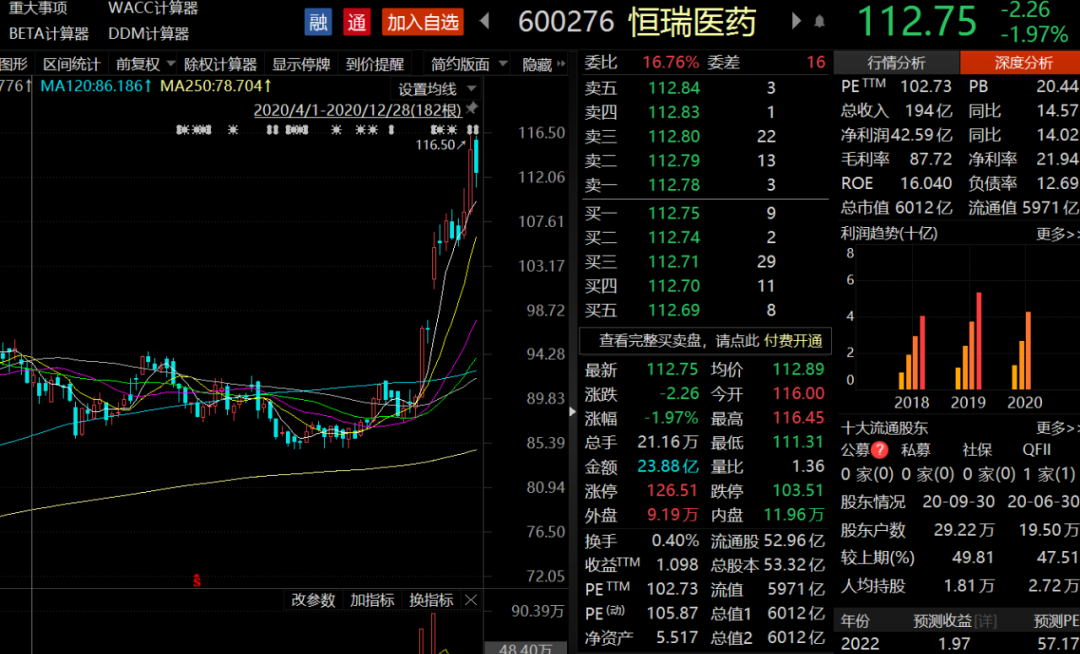Click 加指标 to add an indicator

pyautogui.click(x=371, y=600)
